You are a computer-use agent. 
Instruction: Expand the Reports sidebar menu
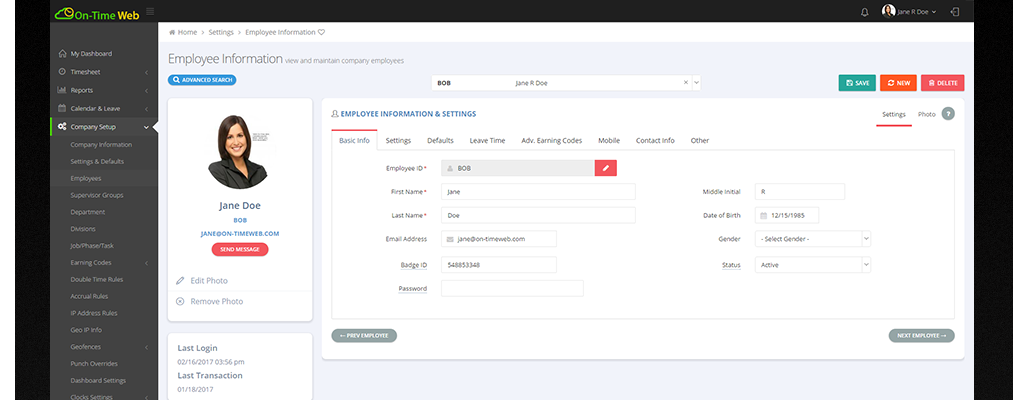click(x=104, y=90)
